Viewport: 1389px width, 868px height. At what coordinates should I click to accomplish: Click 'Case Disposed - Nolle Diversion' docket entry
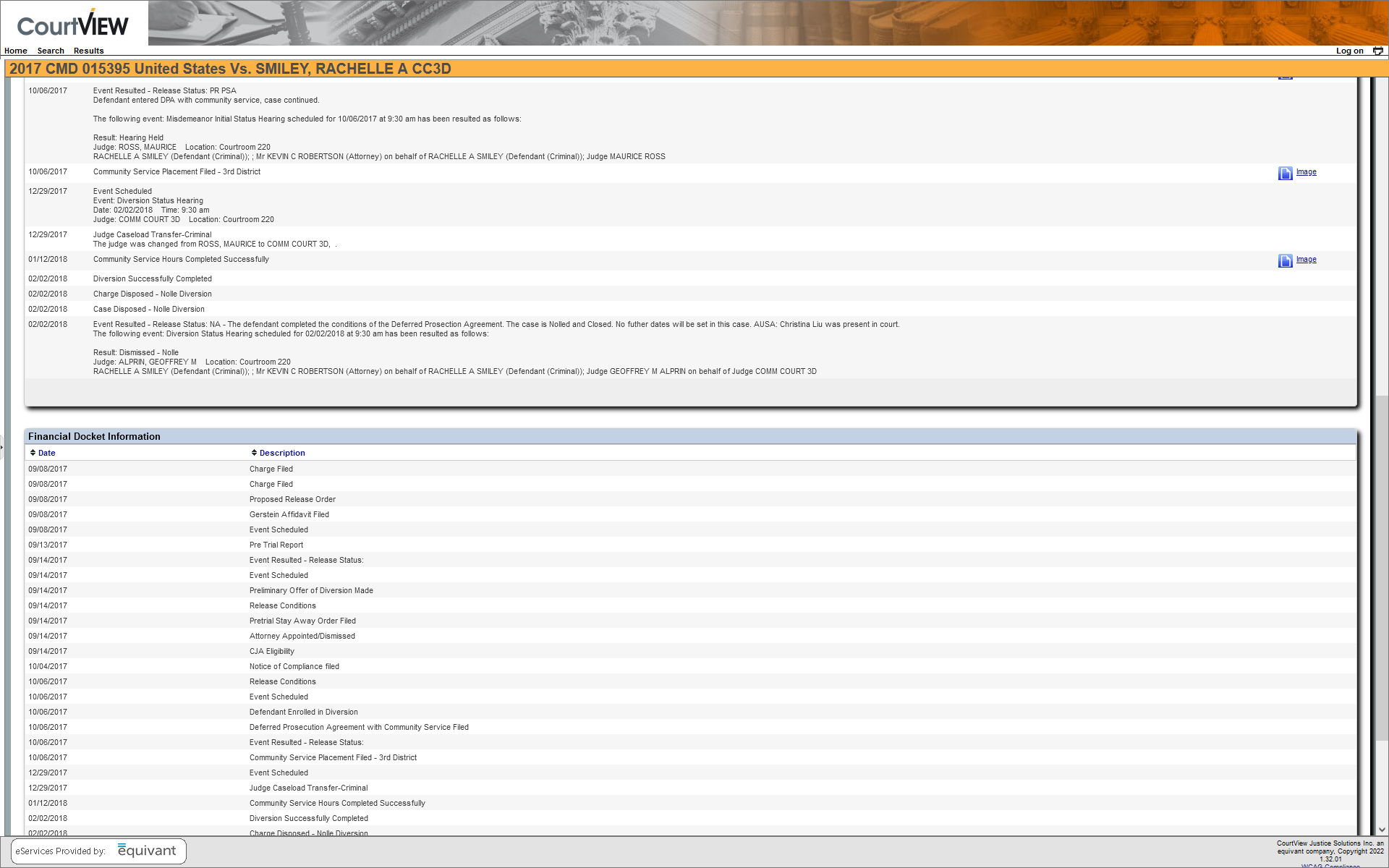[148, 309]
